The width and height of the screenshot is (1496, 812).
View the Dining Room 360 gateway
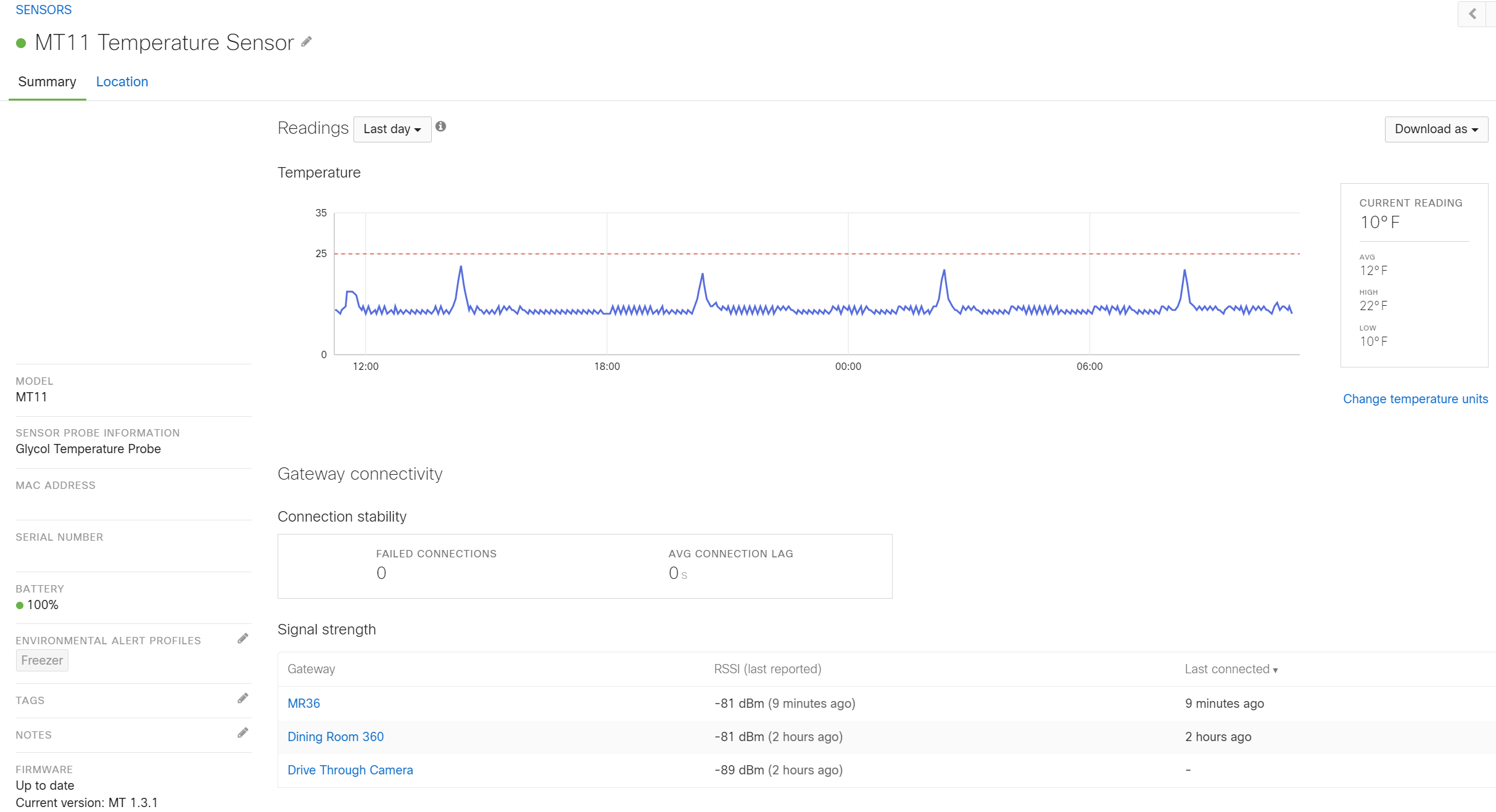tap(336, 736)
